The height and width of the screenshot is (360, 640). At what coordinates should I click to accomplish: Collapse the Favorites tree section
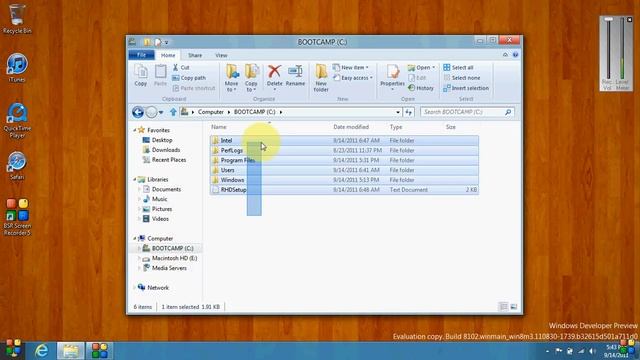tap(135, 130)
